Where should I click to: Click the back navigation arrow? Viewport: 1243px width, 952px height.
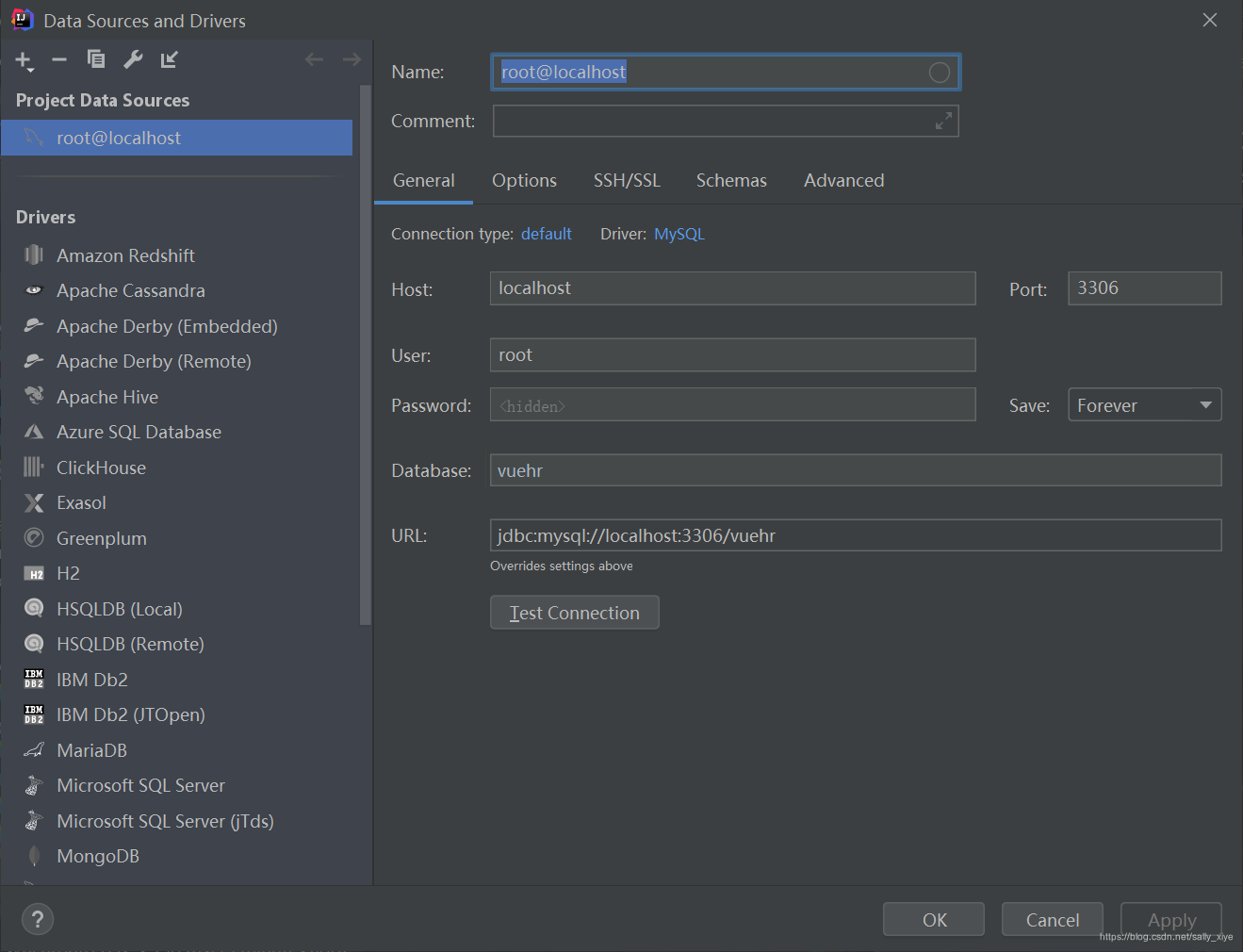[314, 59]
